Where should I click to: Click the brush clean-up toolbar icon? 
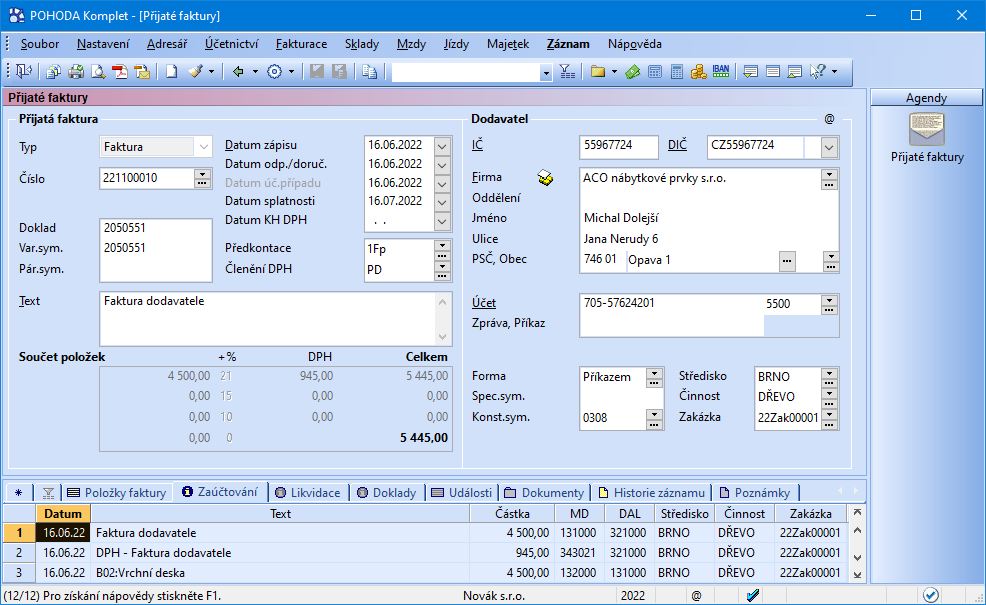(x=196, y=72)
